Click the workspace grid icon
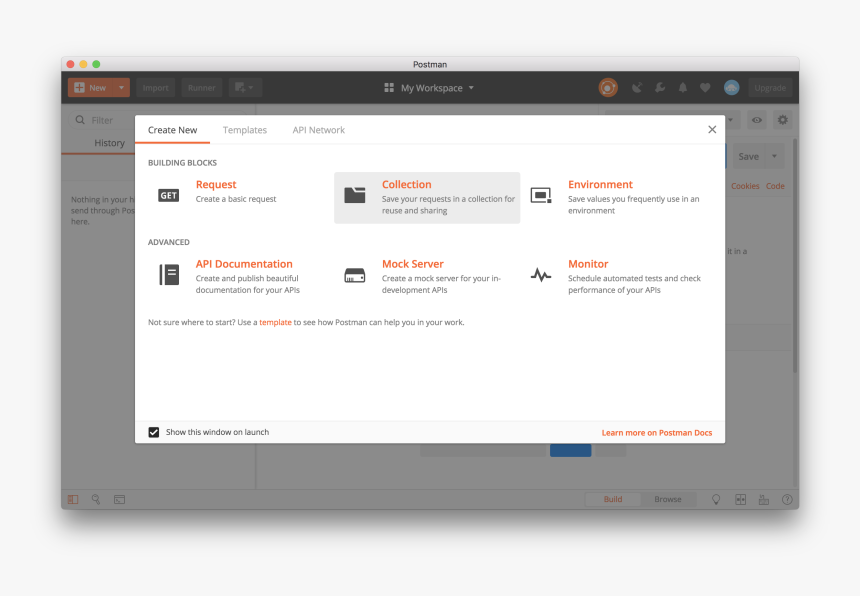Viewport: 860px width, 596px height. tap(389, 88)
